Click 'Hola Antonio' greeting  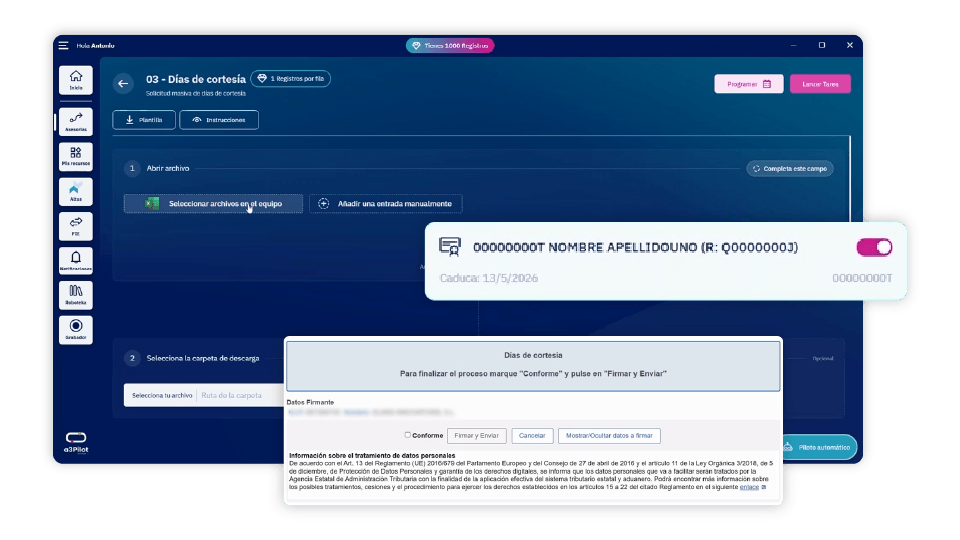tap(96, 45)
